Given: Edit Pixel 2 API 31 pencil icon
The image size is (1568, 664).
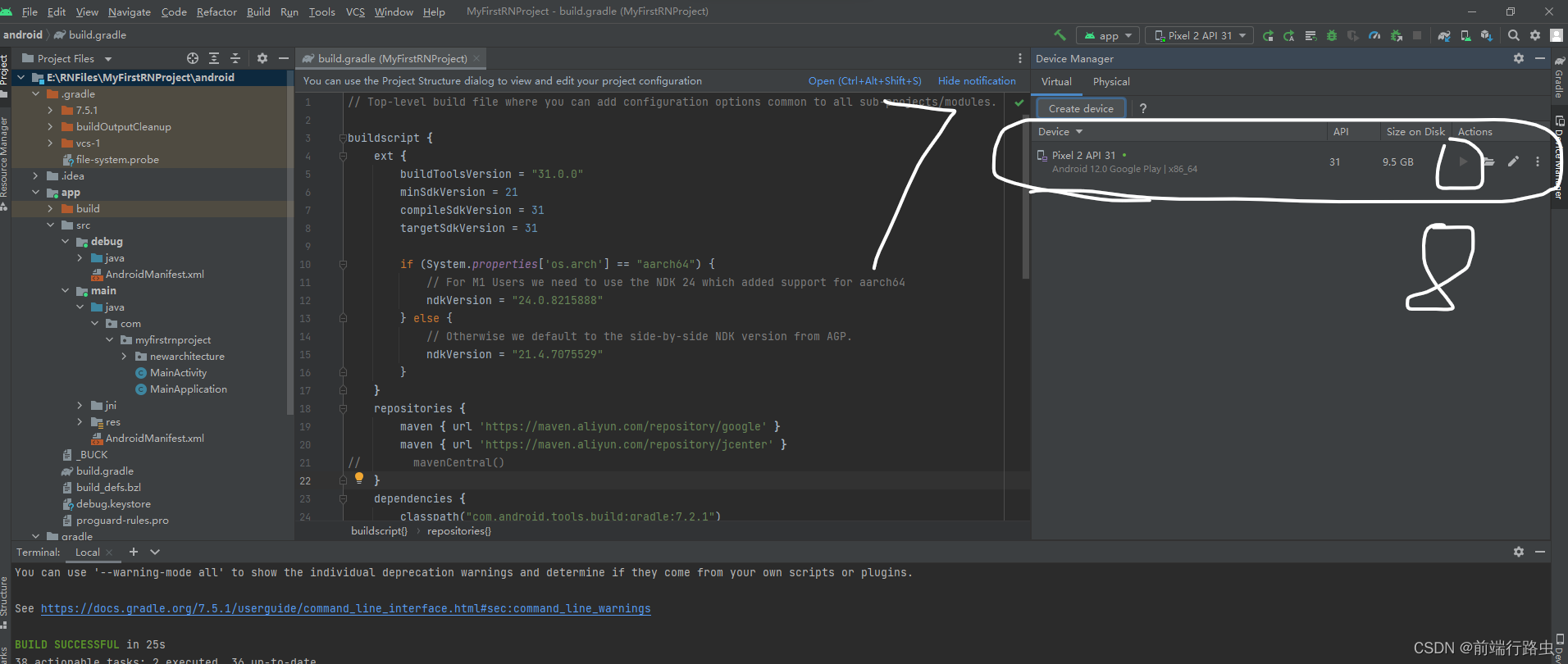Looking at the screenshot, I should coord(1513,161).
